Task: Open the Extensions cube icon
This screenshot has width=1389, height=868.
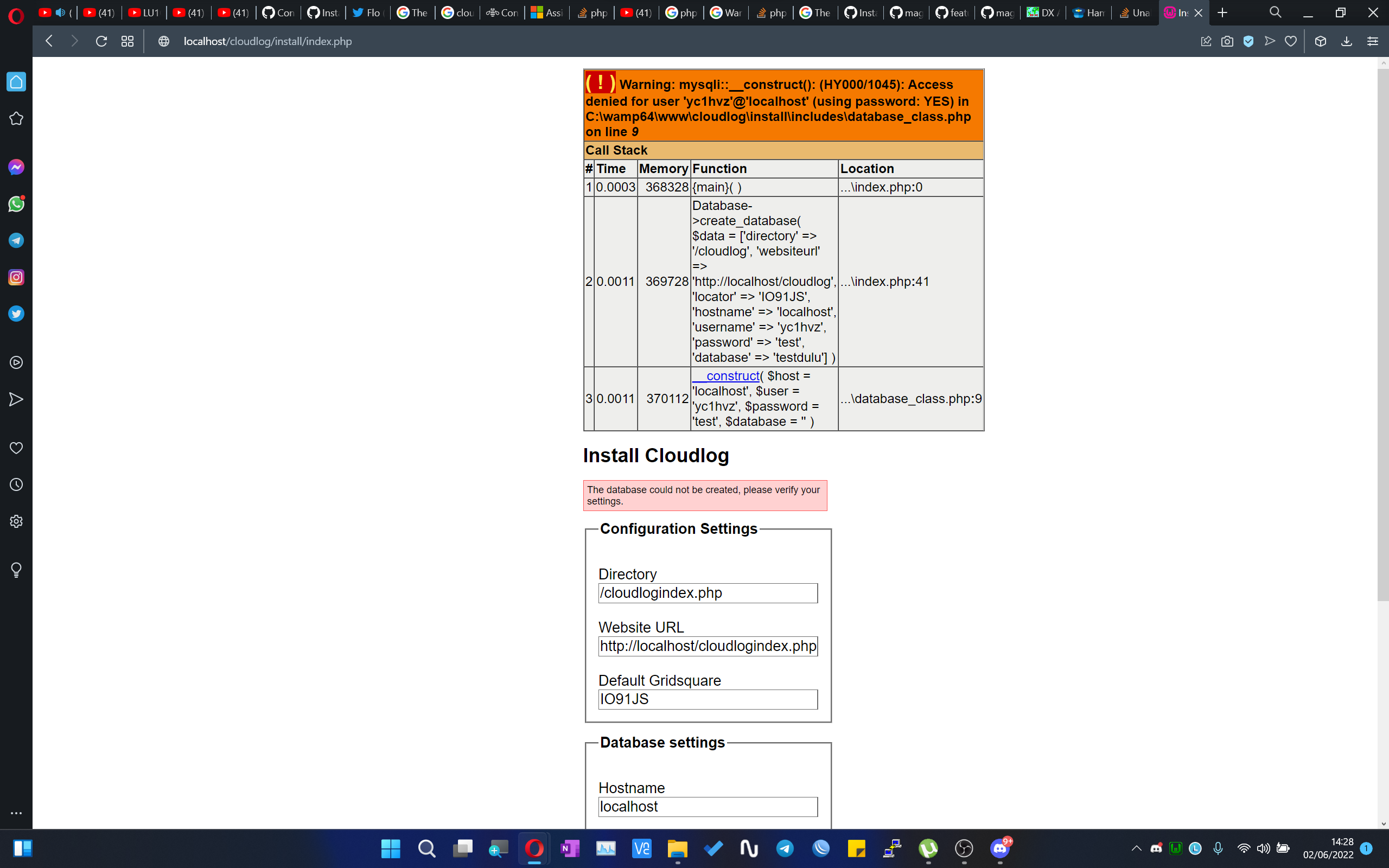Action: [x=1321, y=41]
